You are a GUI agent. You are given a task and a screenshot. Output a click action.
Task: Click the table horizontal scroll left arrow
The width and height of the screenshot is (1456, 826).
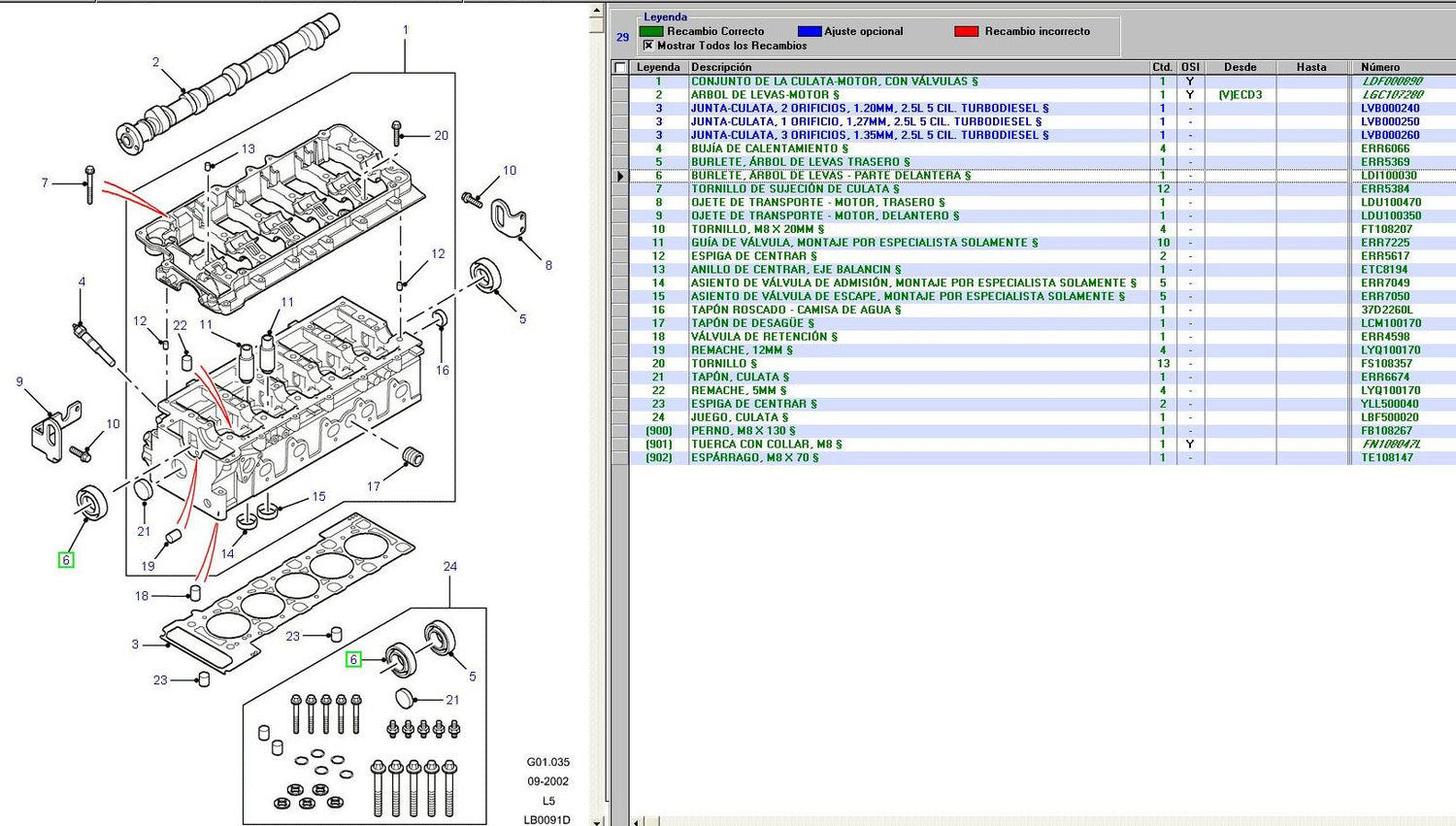(x=637, y=821)
